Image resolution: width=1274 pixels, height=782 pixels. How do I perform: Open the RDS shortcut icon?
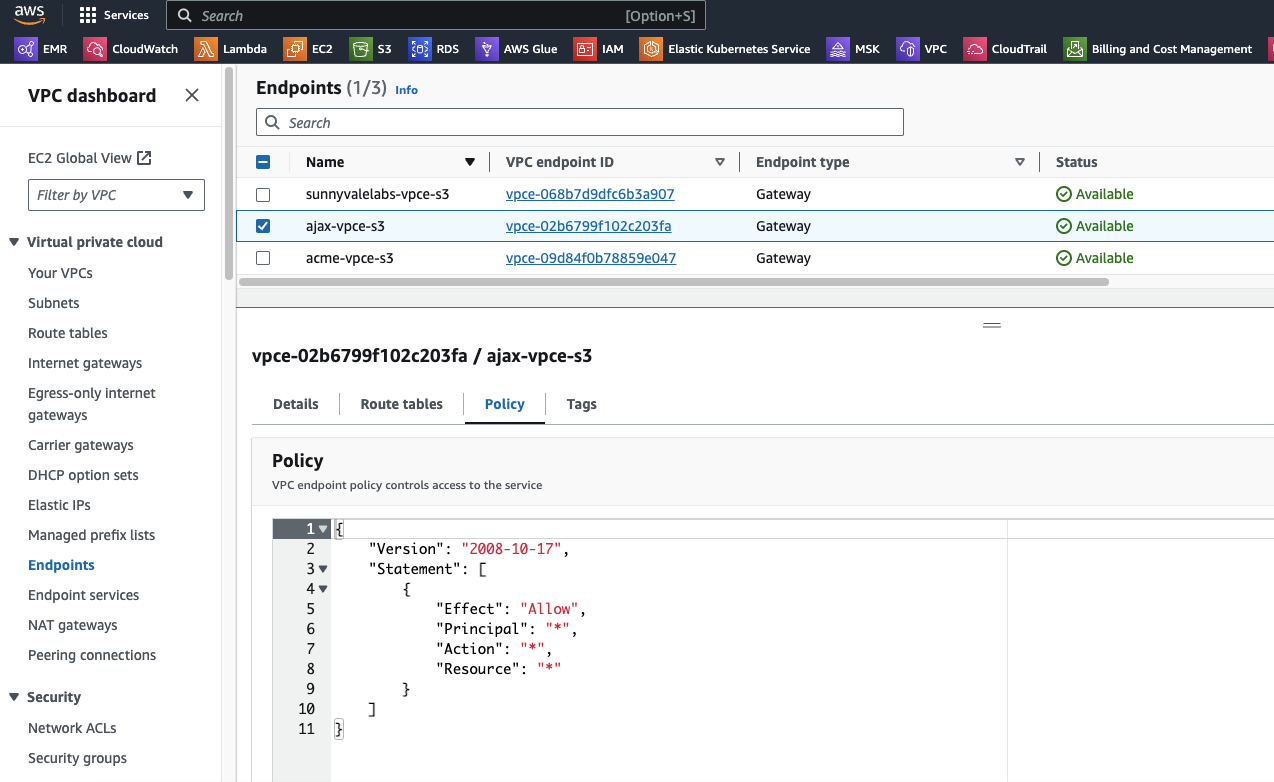(420, 49)
